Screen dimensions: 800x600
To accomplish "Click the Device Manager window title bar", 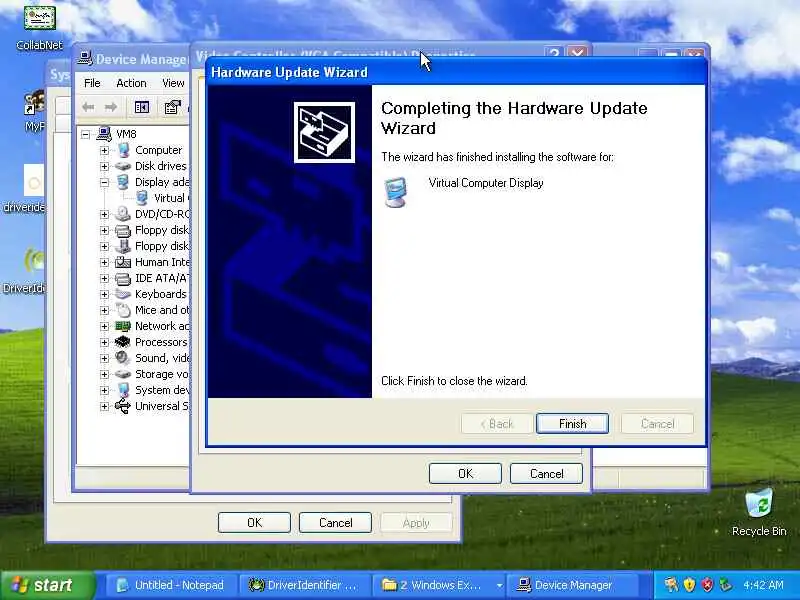I will click(x=133, y=59).
